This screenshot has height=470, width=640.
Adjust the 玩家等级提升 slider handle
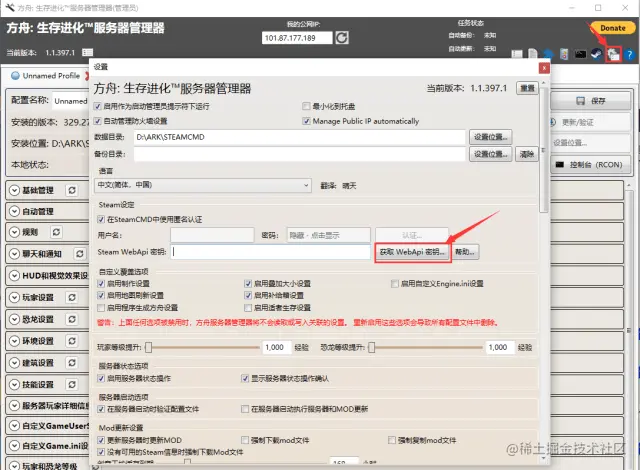[149, 348]
